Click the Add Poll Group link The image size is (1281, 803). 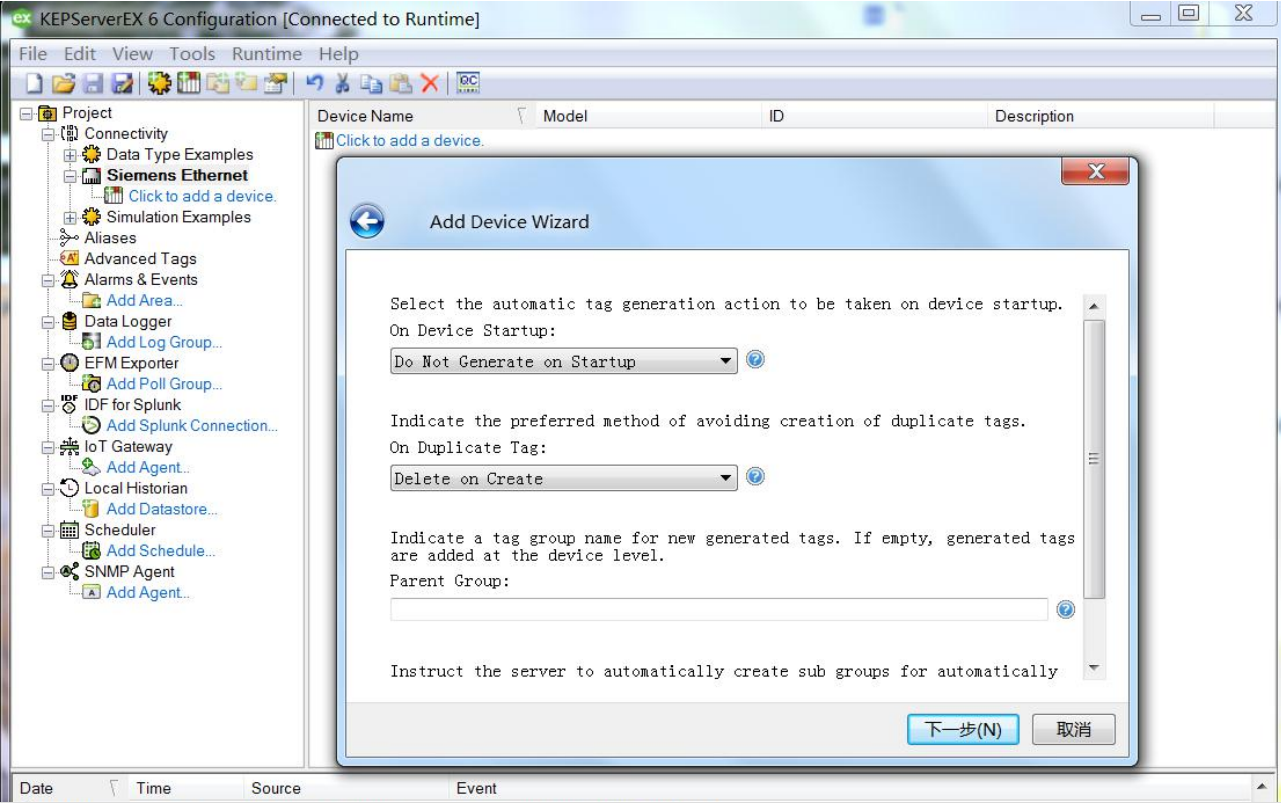pos(164,384)
